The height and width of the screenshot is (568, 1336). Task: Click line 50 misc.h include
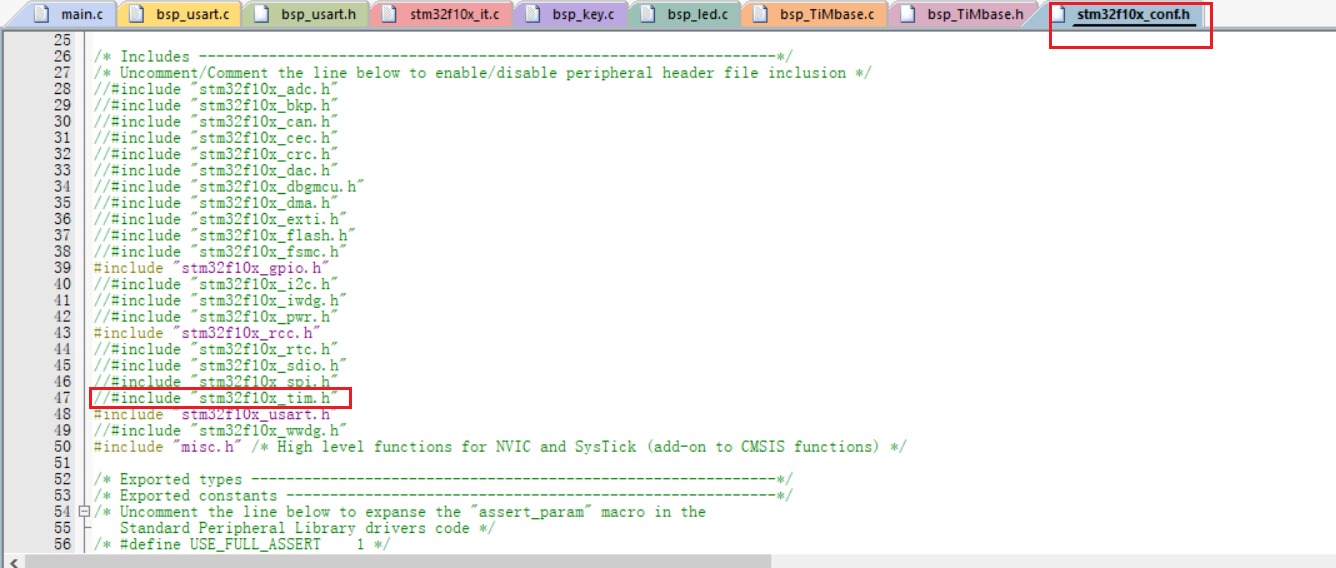pos(500,447)
